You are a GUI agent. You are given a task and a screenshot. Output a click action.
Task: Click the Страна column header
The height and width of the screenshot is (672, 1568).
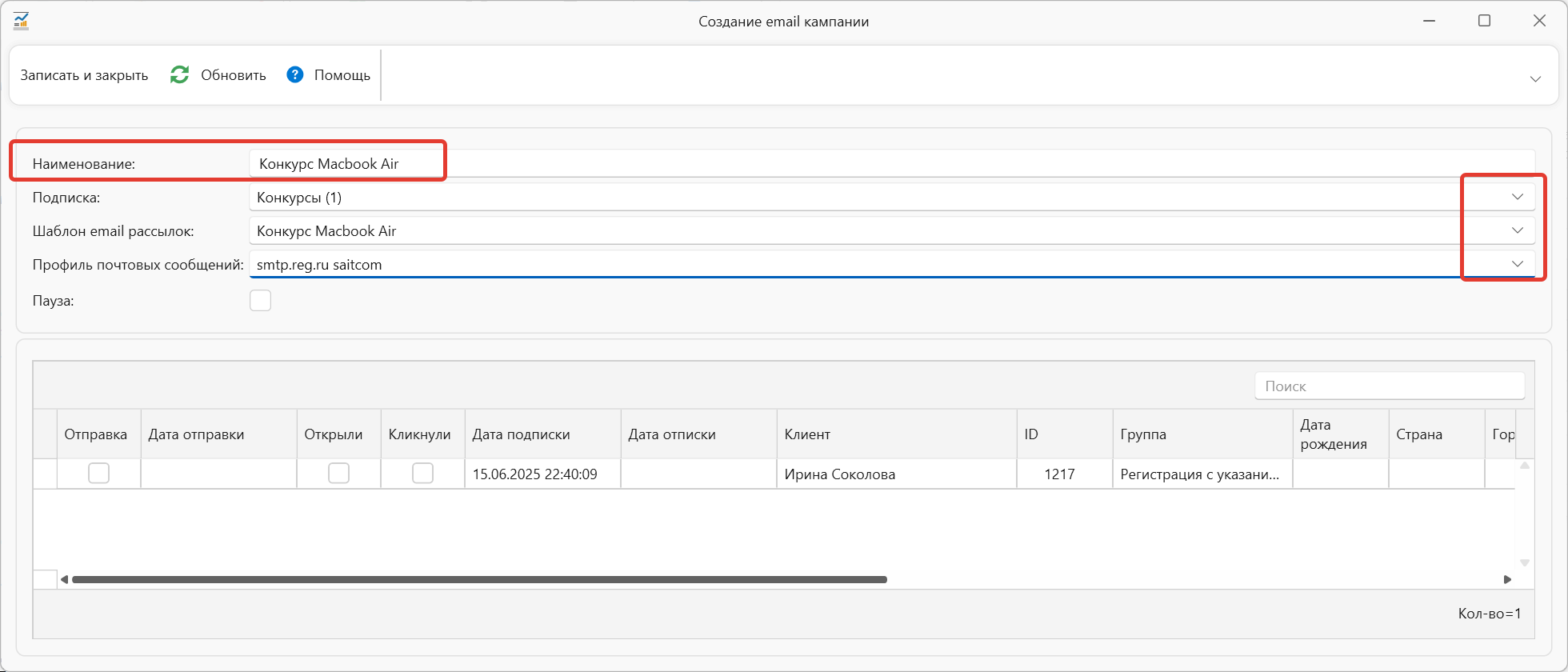point(1437,434)
